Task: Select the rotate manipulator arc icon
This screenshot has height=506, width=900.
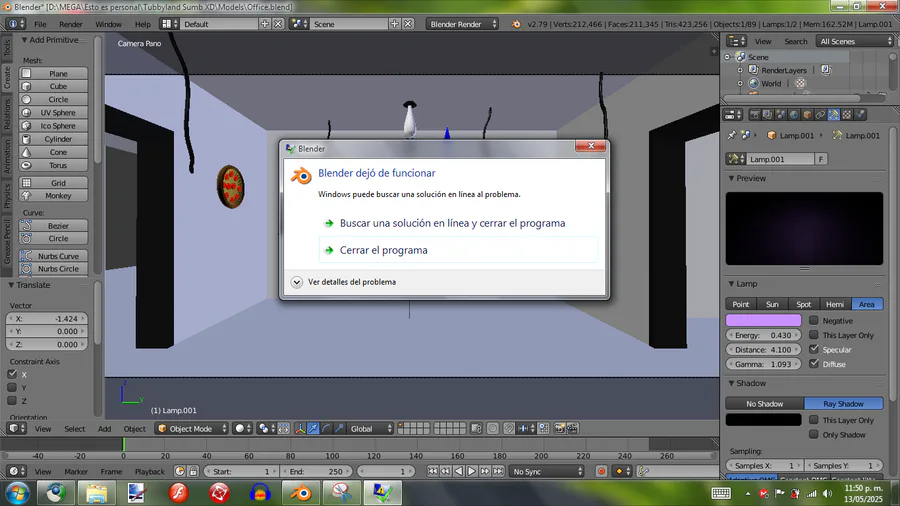Action: [326, 429]
